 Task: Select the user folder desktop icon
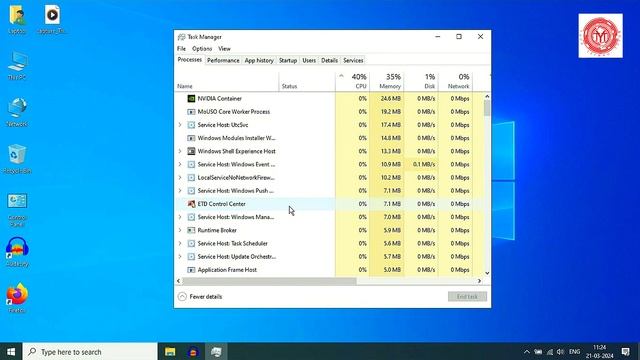click(17, 19)
